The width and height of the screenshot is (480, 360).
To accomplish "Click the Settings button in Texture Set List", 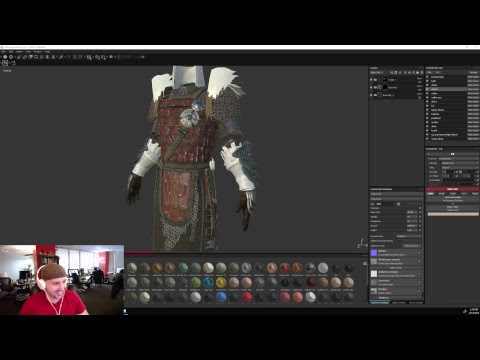I will 473,72.
